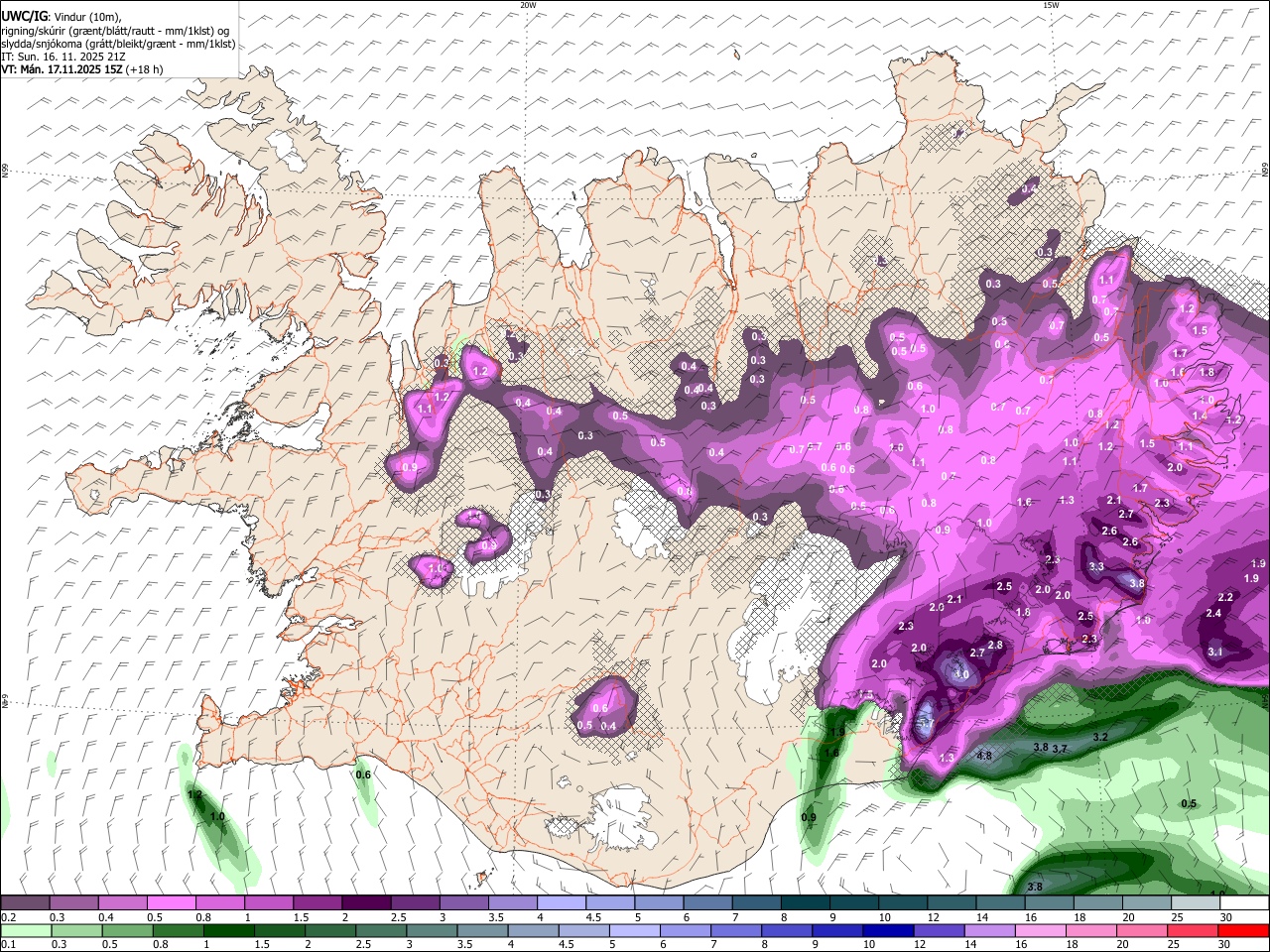Image resolution: width=1270 pixels, height=952 pixels.
Task: Click the light blue 4–4.5 snow legend swatch
Action: point(560,903)
